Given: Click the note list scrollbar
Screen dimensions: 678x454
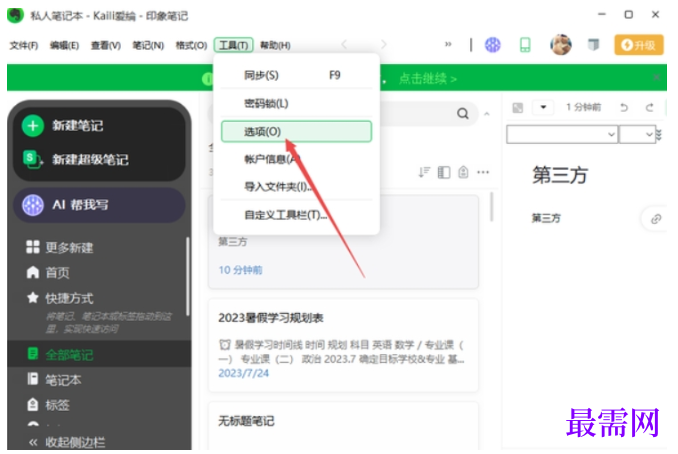Looking at the screenshot, I should (492, 207).
